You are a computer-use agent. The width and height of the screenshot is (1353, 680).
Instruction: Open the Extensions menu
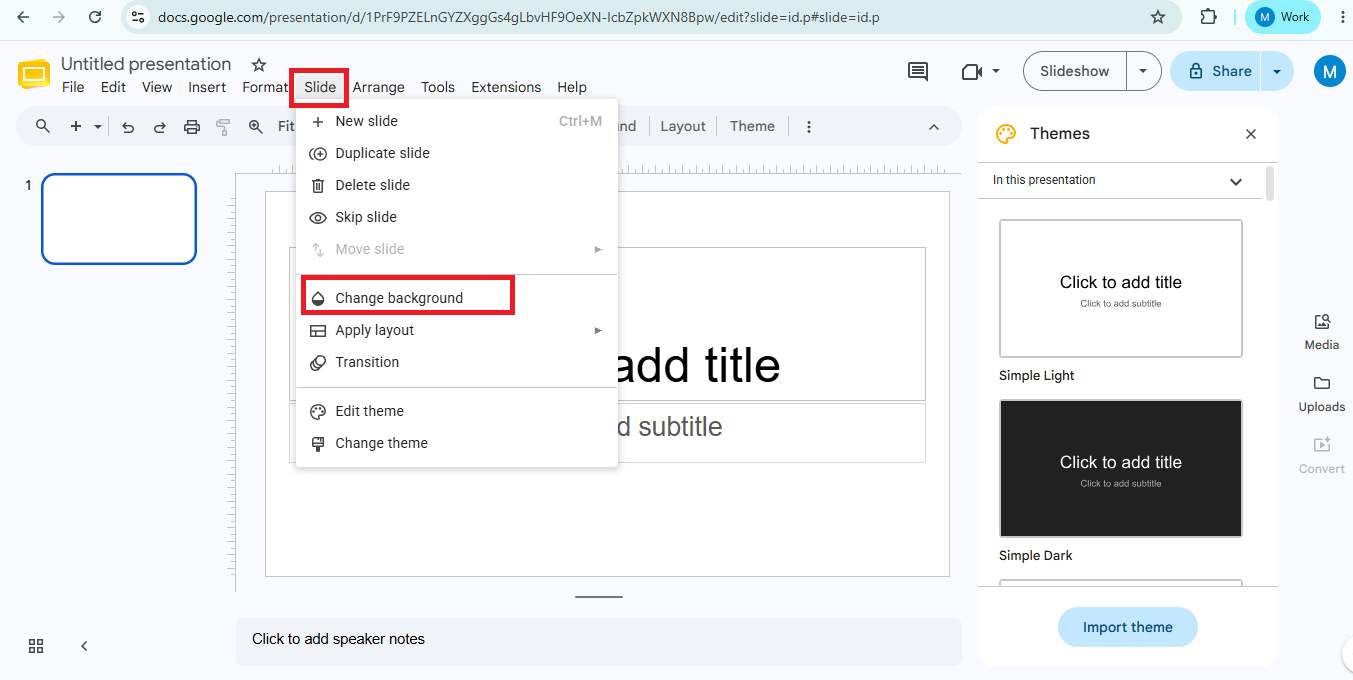(x=506, y=87)
